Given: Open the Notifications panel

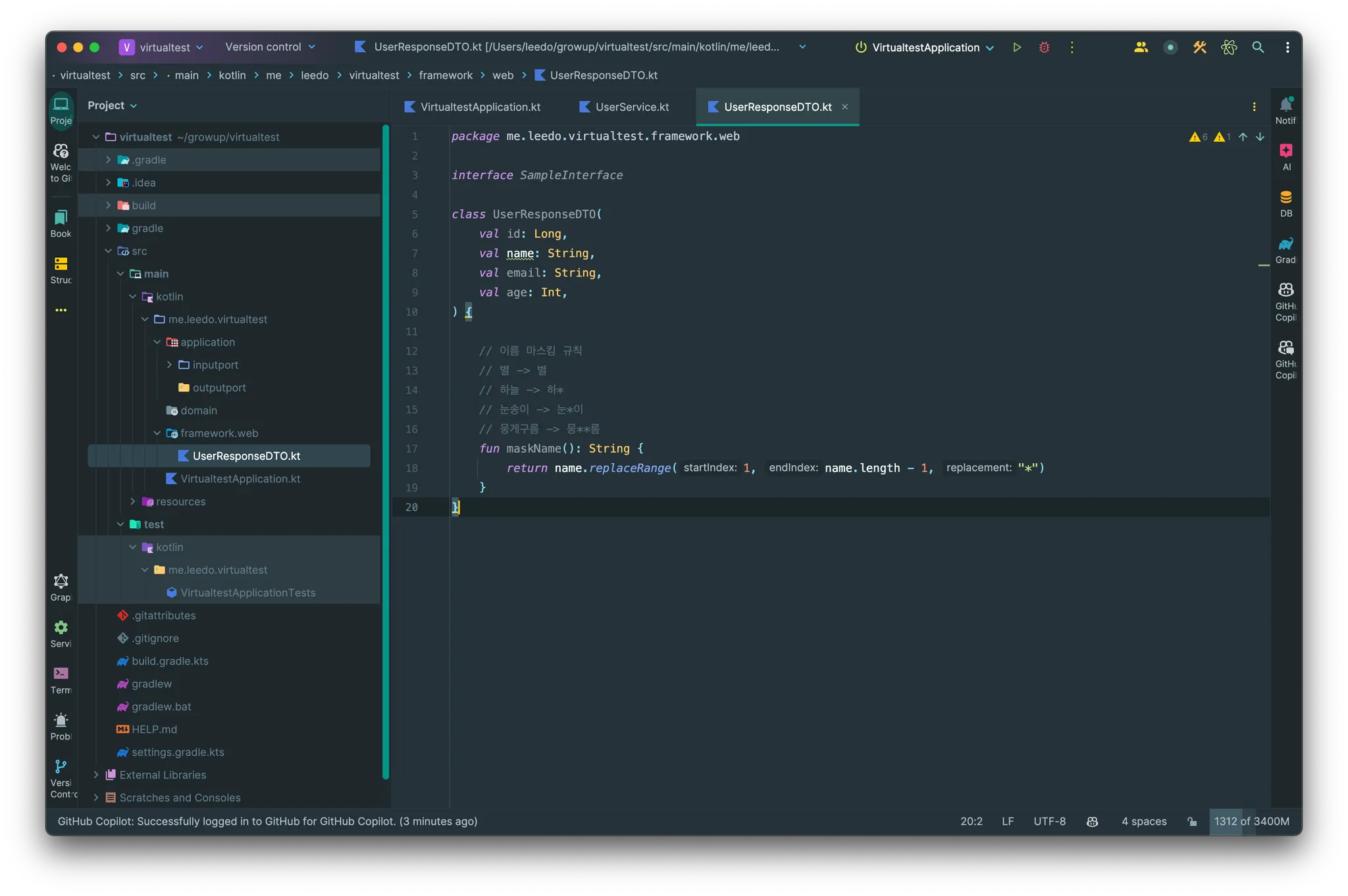Looking at the screenshot, I should pyautogui.click(x=1285, y=110).
